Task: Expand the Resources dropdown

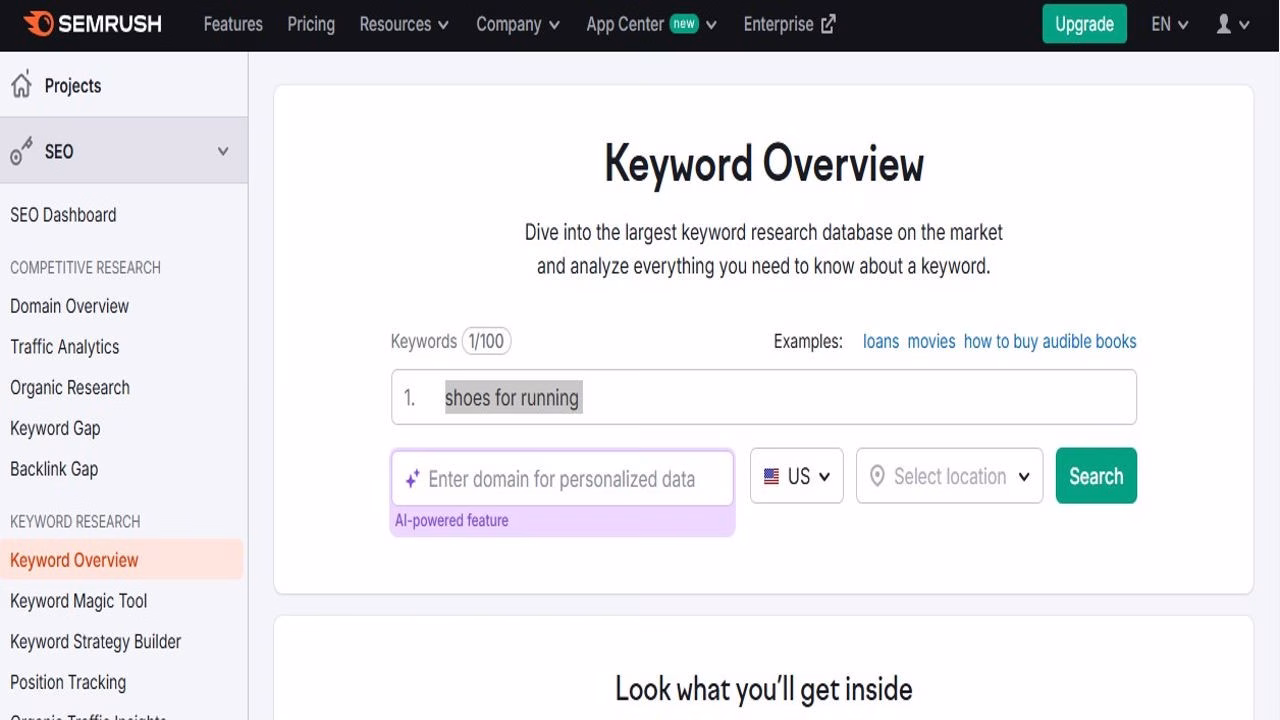Action: coord(404,24)
